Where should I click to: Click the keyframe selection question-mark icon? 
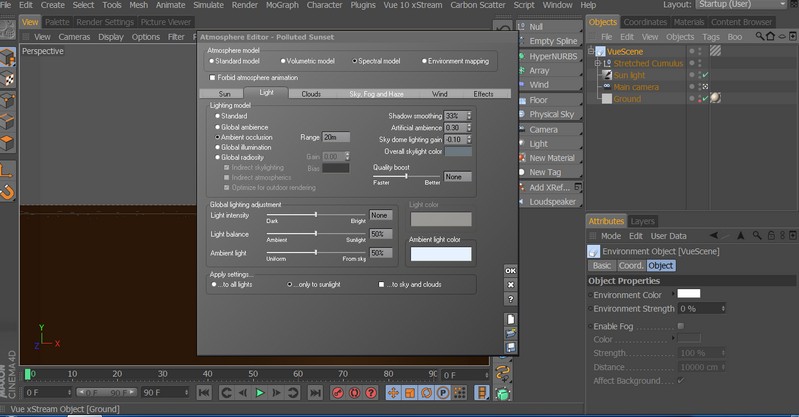(371, 393)
